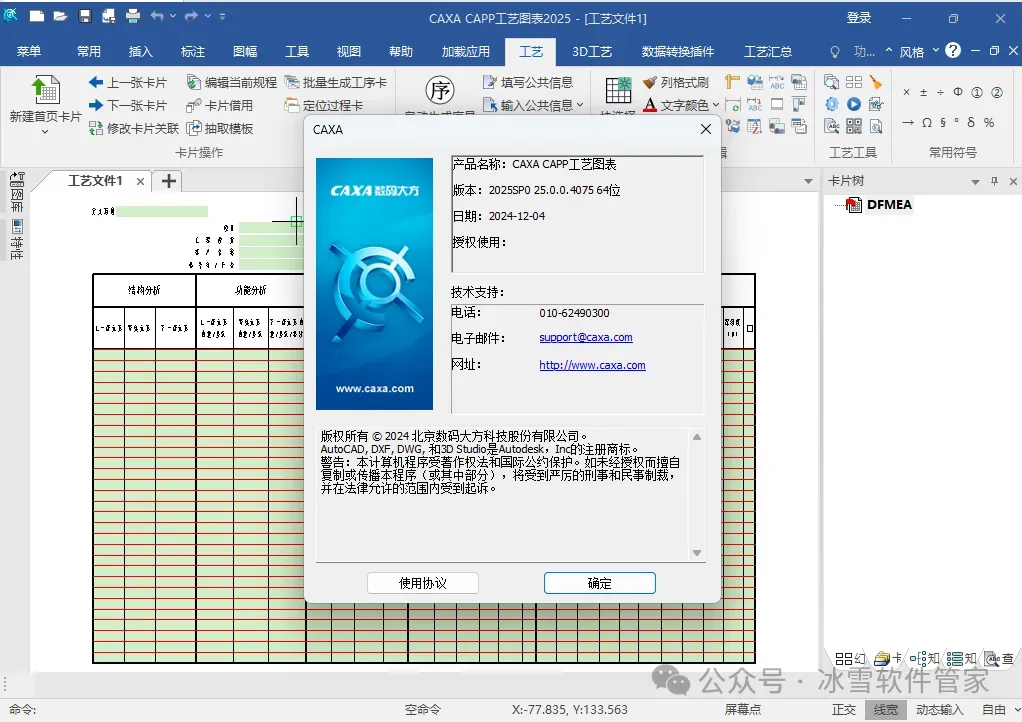Toggle 线宽 line width display in status bar
Viewport: 1022px width, 722px height.
[x=886, y=710]
